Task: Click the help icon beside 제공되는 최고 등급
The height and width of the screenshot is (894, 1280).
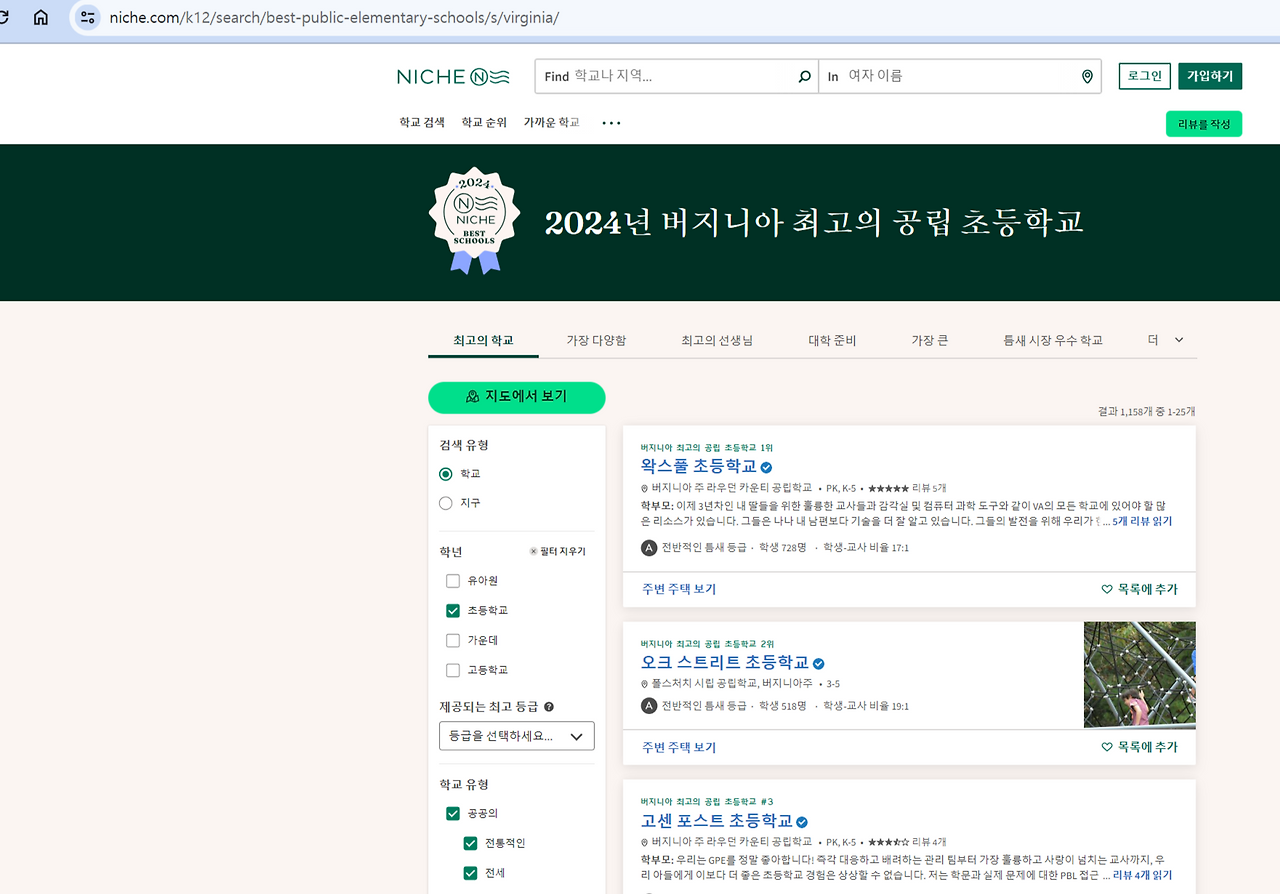Action: point(549,707)
